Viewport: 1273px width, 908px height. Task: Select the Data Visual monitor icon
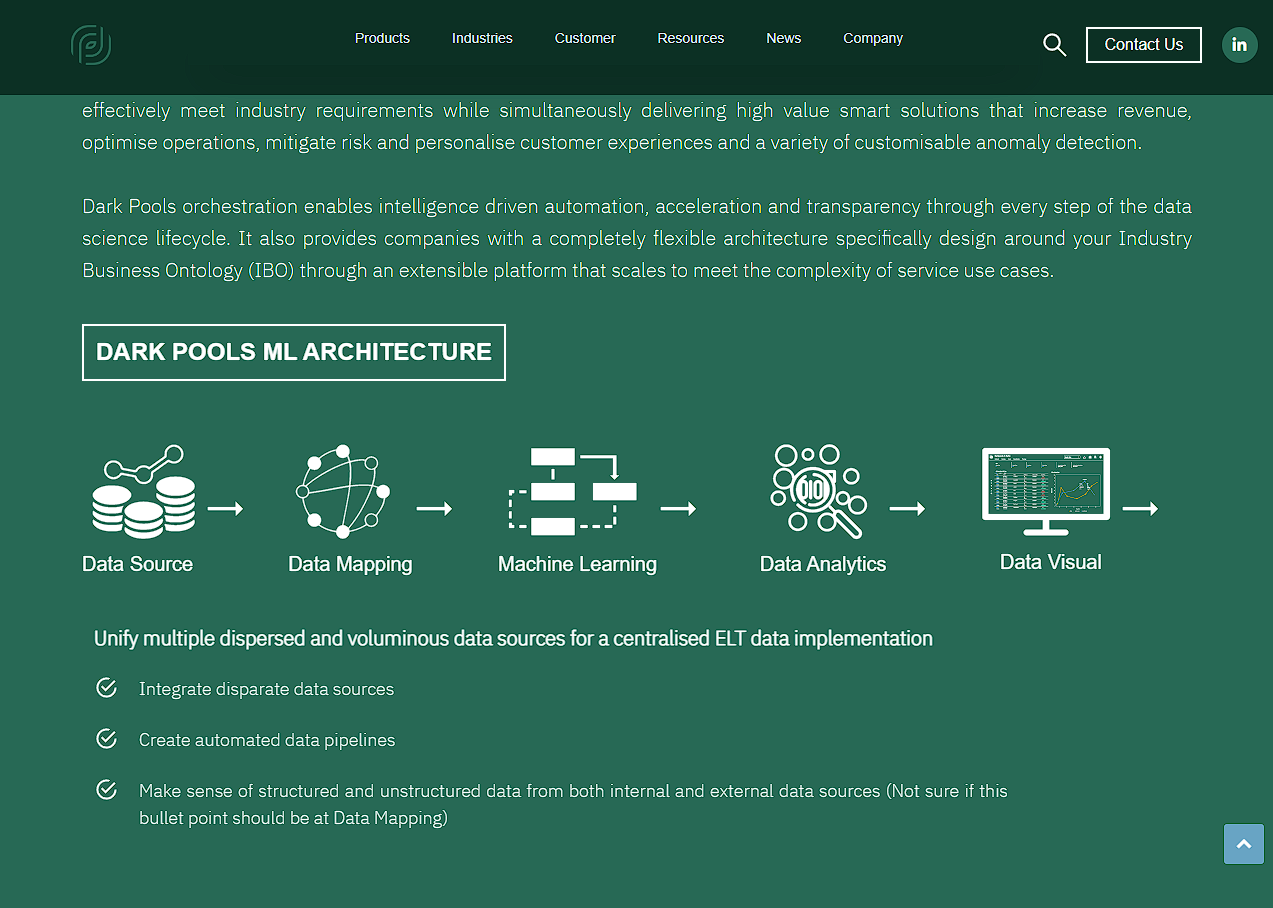(x=1046, y=491)
